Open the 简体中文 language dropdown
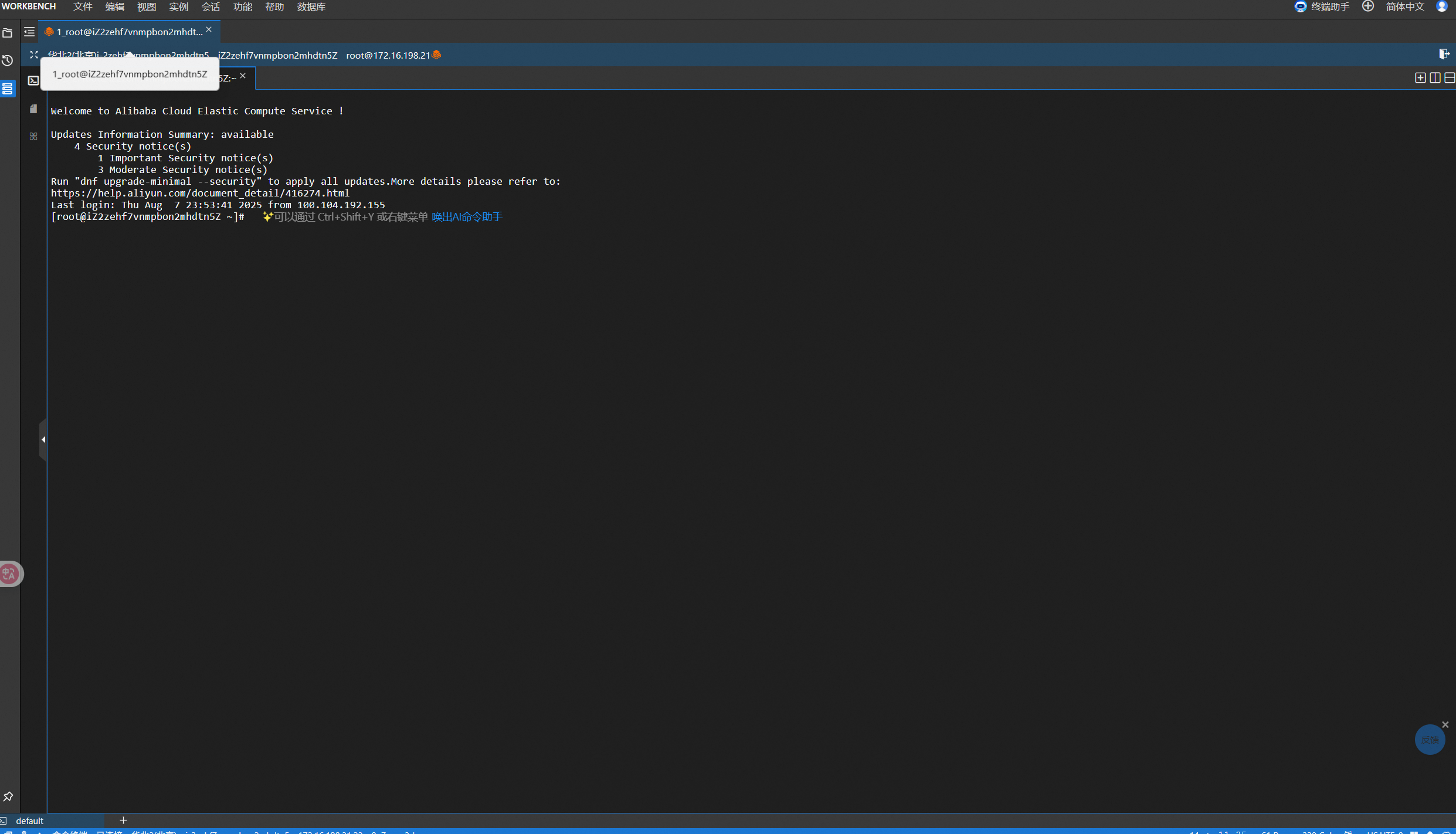This screenshot has width=1456, height=834. [1404, 6]
